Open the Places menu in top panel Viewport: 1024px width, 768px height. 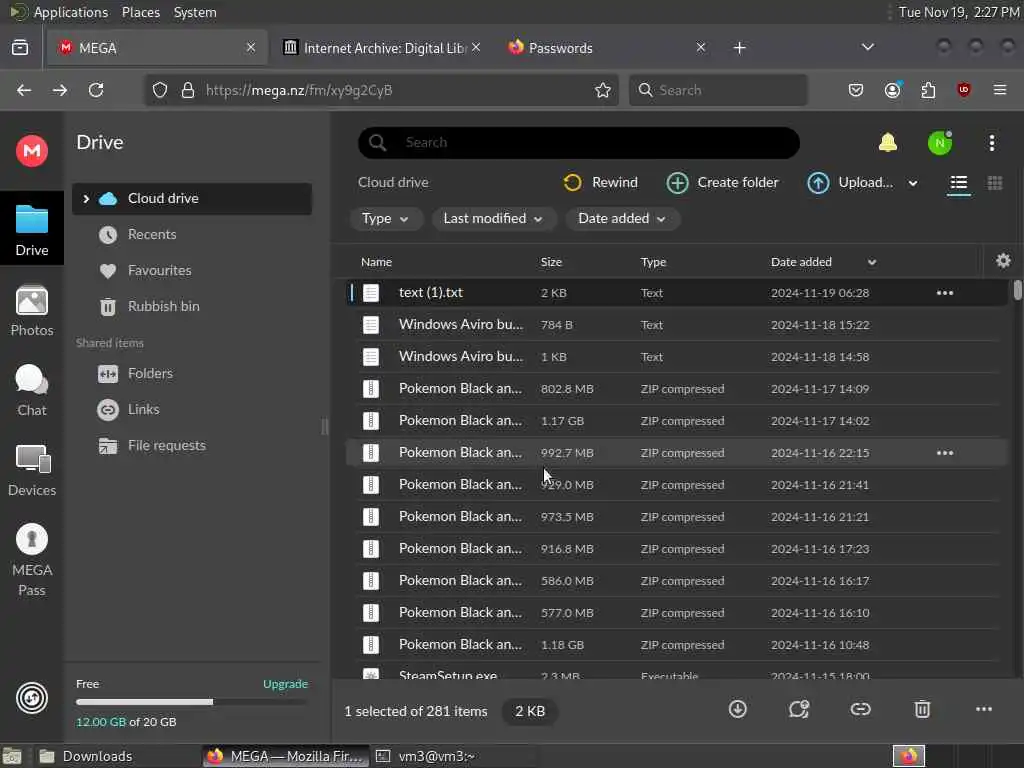click(140, 12)
